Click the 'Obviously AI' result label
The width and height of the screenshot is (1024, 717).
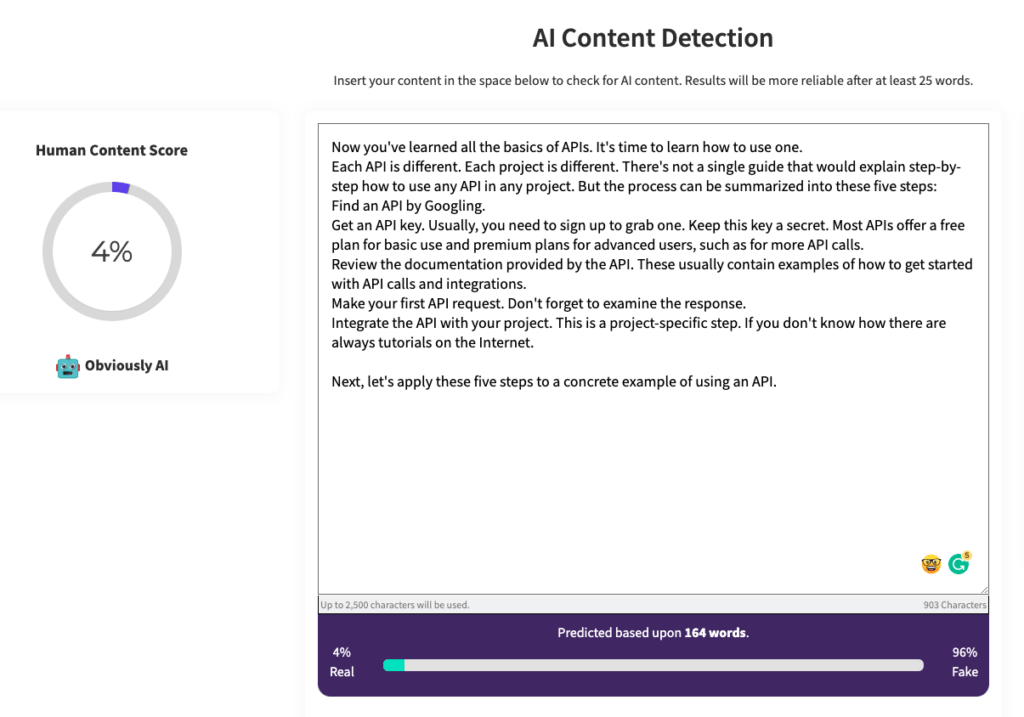pyautogui.click(x=127, y=366)
